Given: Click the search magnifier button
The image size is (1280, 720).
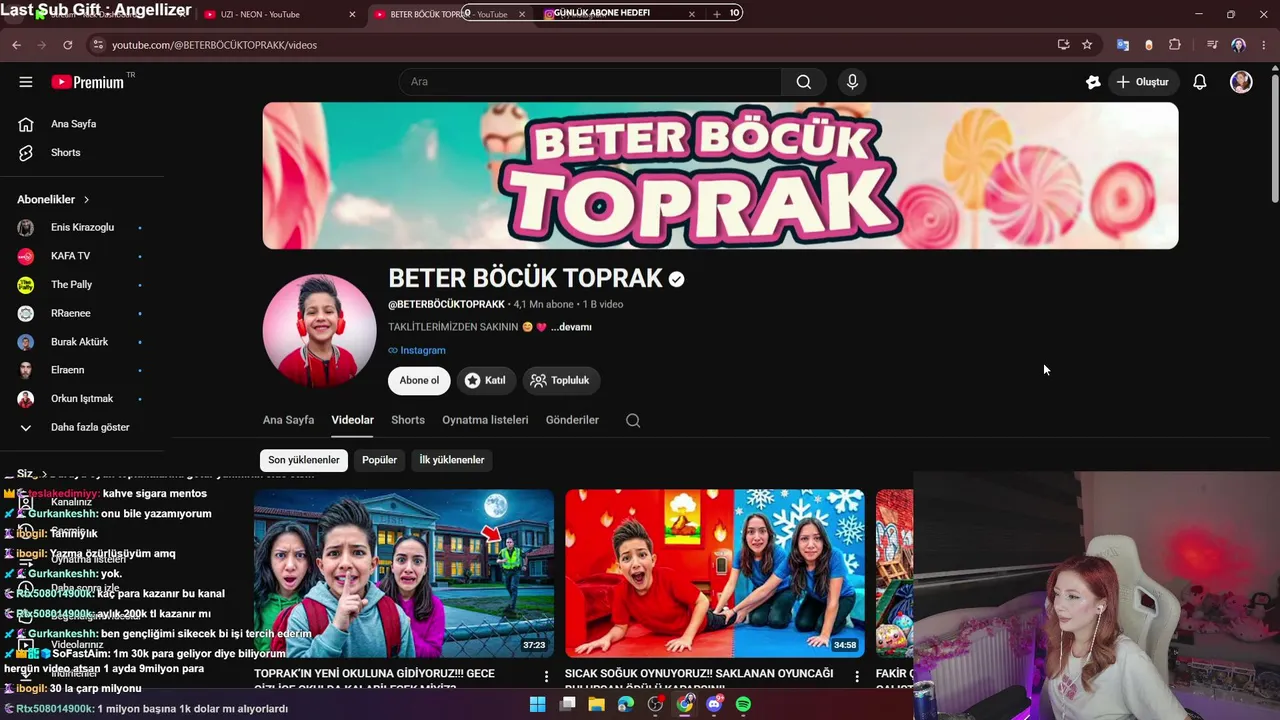Looking at the screenshot, I should (x=804, y=82).
